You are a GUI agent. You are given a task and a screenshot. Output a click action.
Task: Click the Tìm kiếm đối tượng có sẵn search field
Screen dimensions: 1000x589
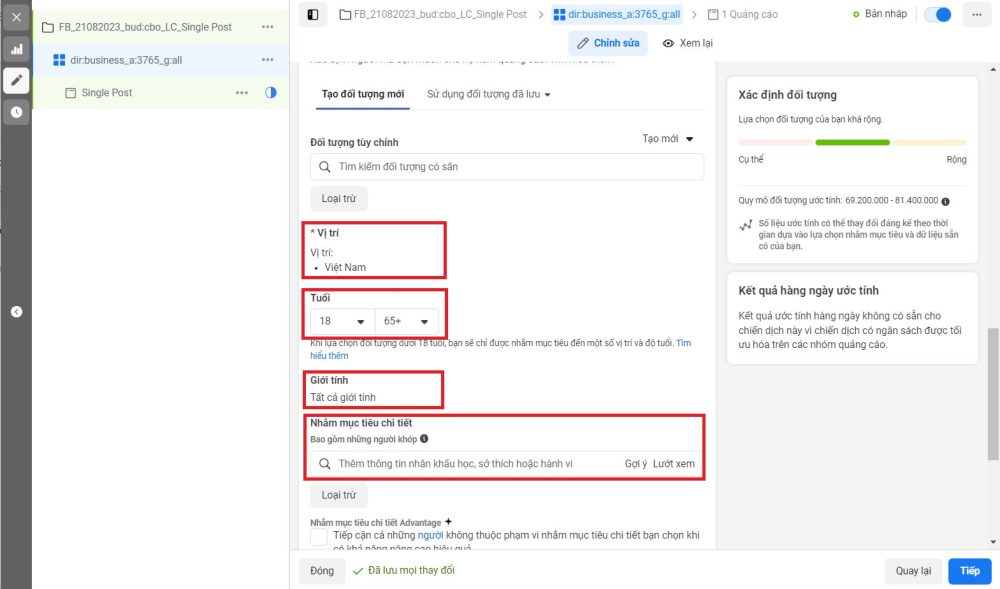pos(507,167)
